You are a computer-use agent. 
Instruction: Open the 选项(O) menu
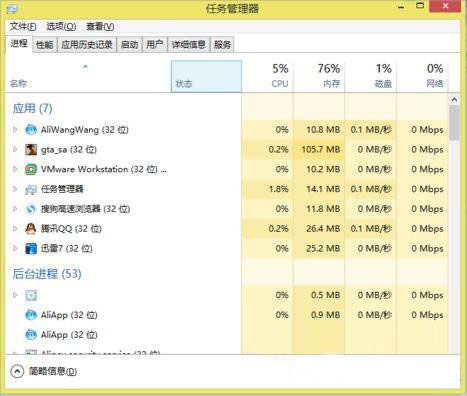pos(61,26)
